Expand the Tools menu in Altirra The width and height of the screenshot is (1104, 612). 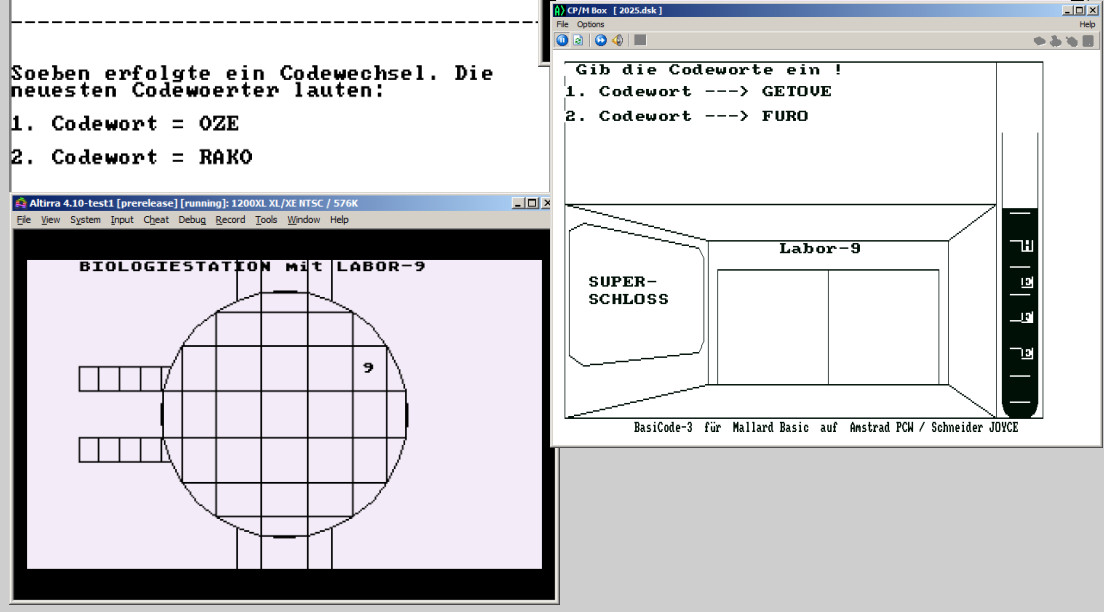click(x=266, y=220)
